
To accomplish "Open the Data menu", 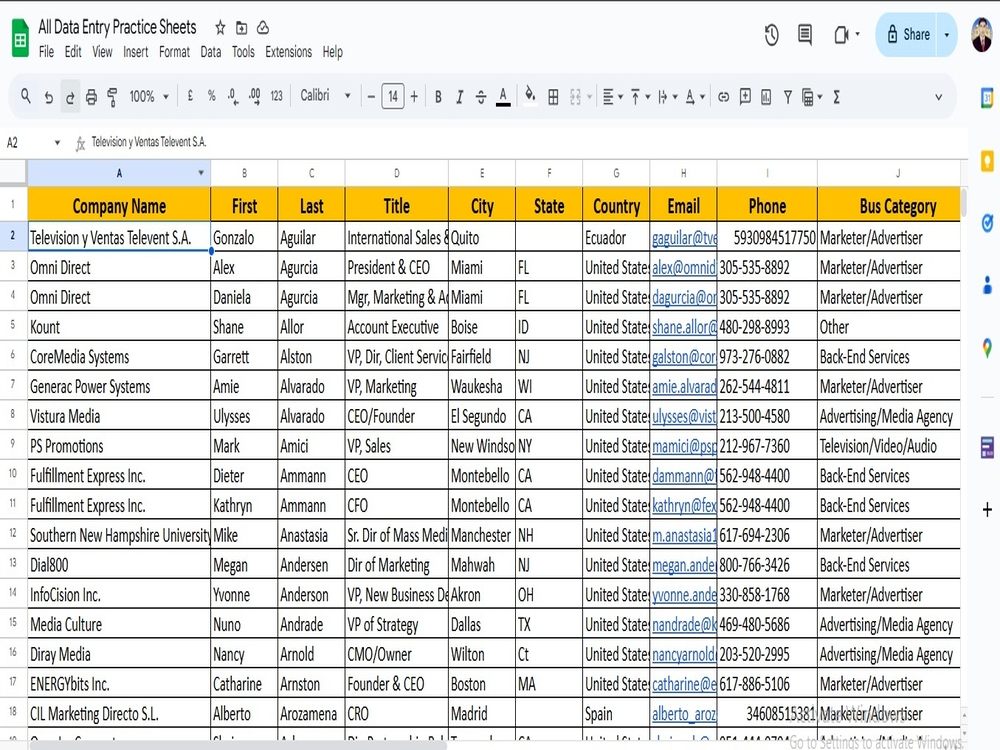I will click(210, 52).
